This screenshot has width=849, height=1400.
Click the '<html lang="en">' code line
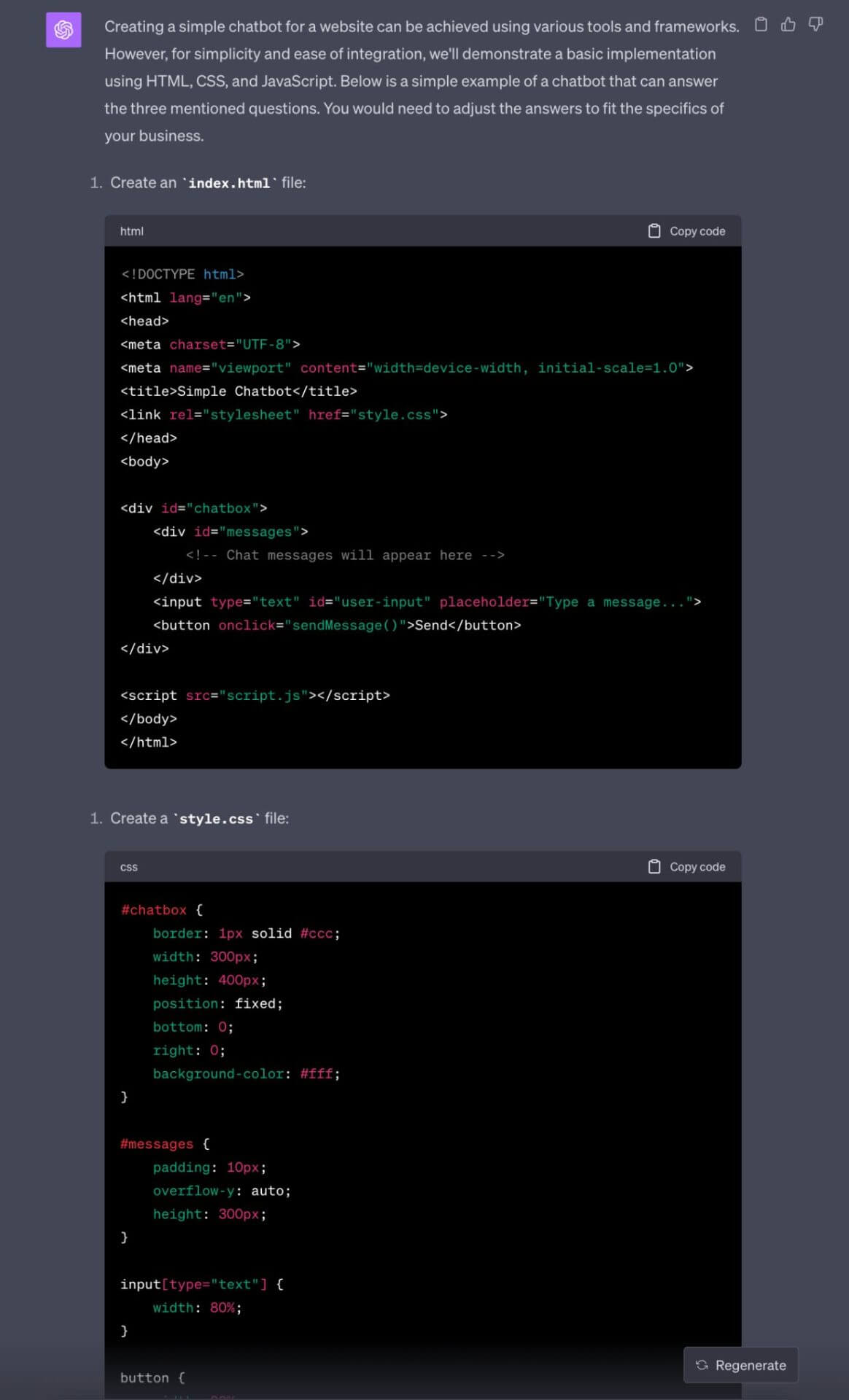coord(185,297)
